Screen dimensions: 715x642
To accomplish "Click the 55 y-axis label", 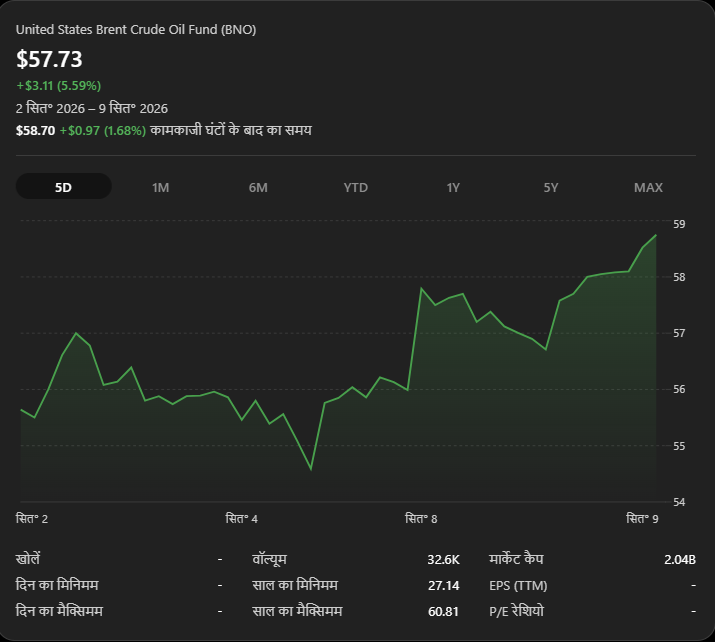I will pyautogui.click(x=679, y=446).
